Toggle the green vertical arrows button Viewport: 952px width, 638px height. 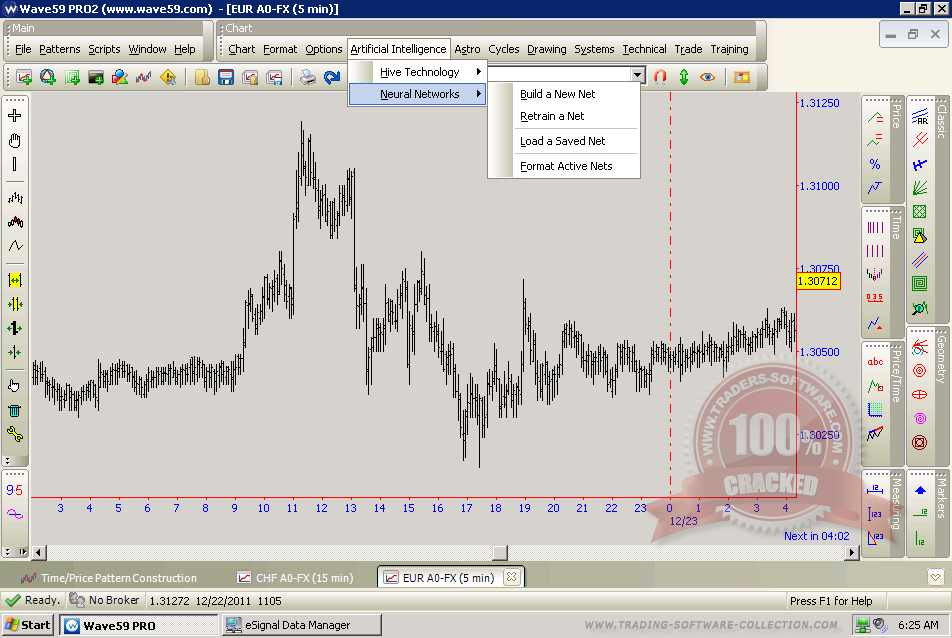coord(684,76)
